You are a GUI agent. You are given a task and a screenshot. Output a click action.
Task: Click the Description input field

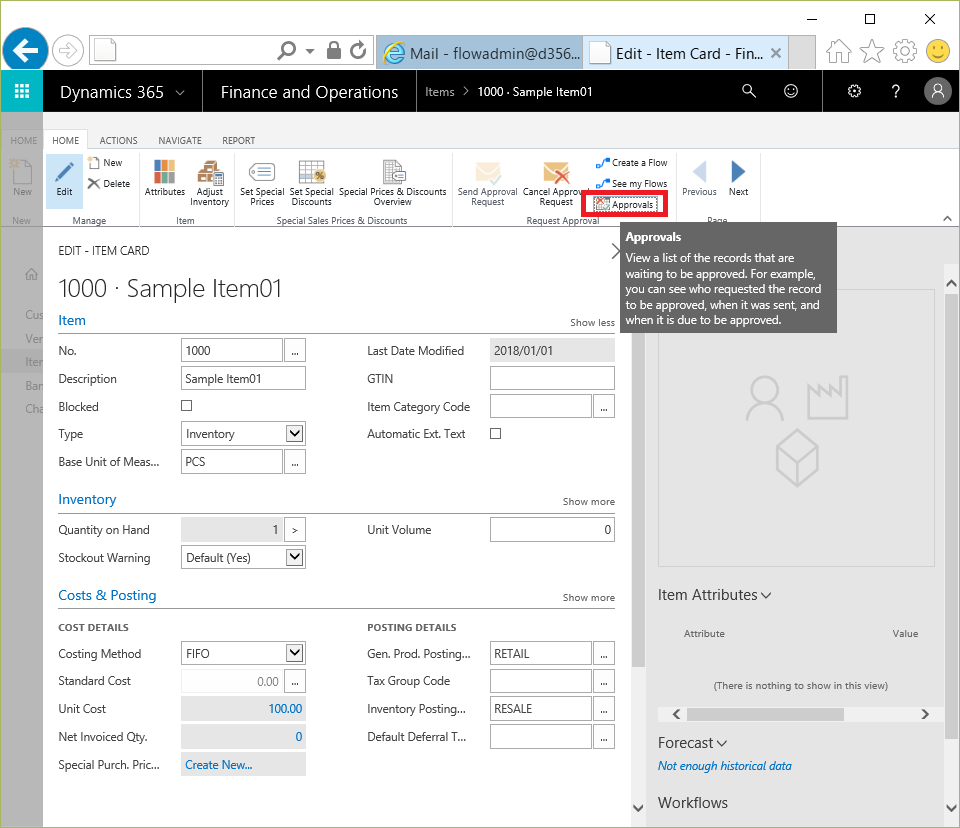coord(243,378)
